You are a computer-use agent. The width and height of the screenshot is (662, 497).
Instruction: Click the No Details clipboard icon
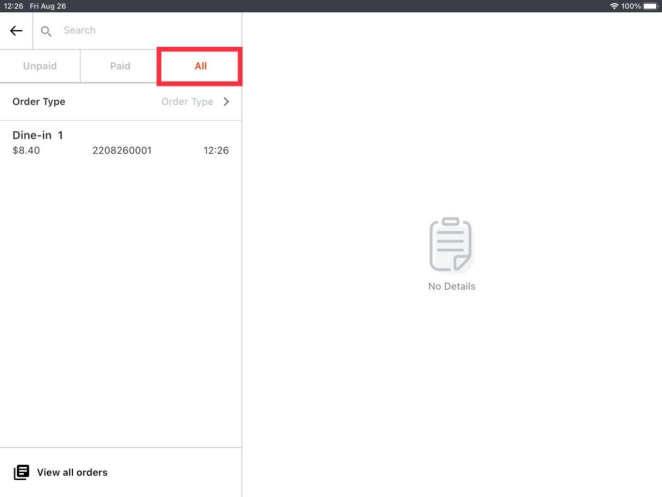tap(451, 245)
